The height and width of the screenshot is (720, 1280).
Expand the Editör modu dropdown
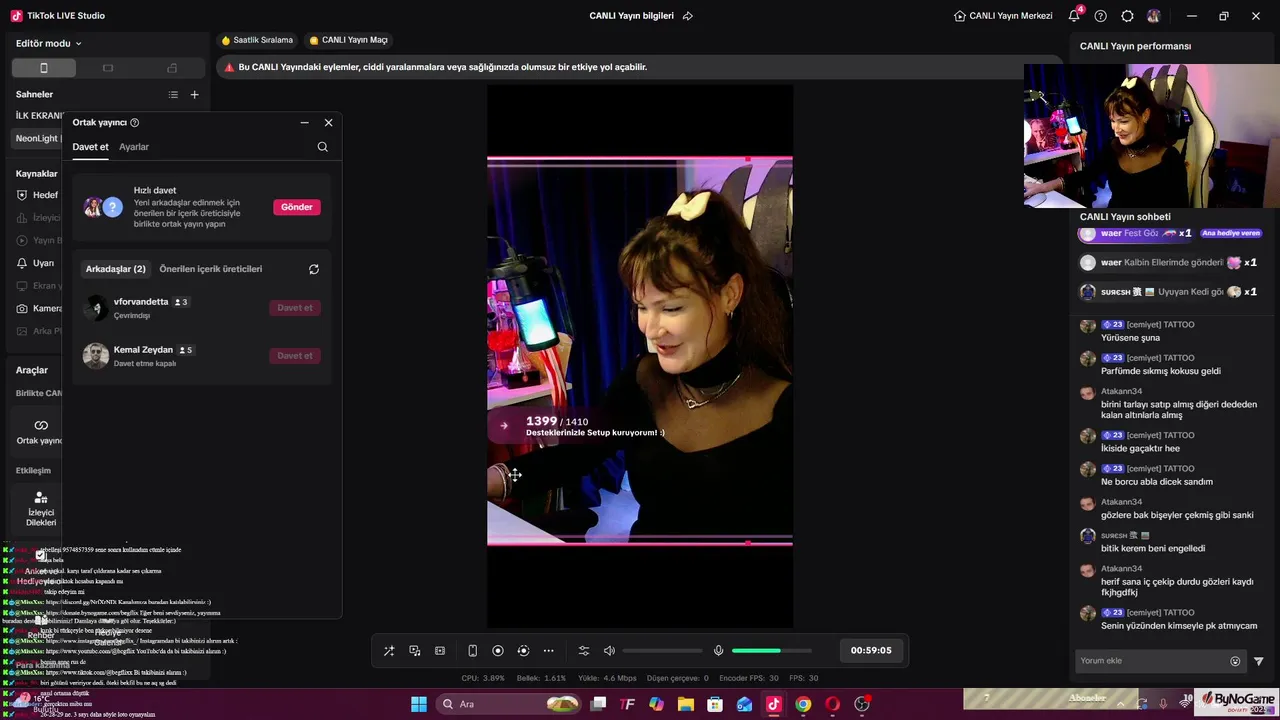pos(49,44)
